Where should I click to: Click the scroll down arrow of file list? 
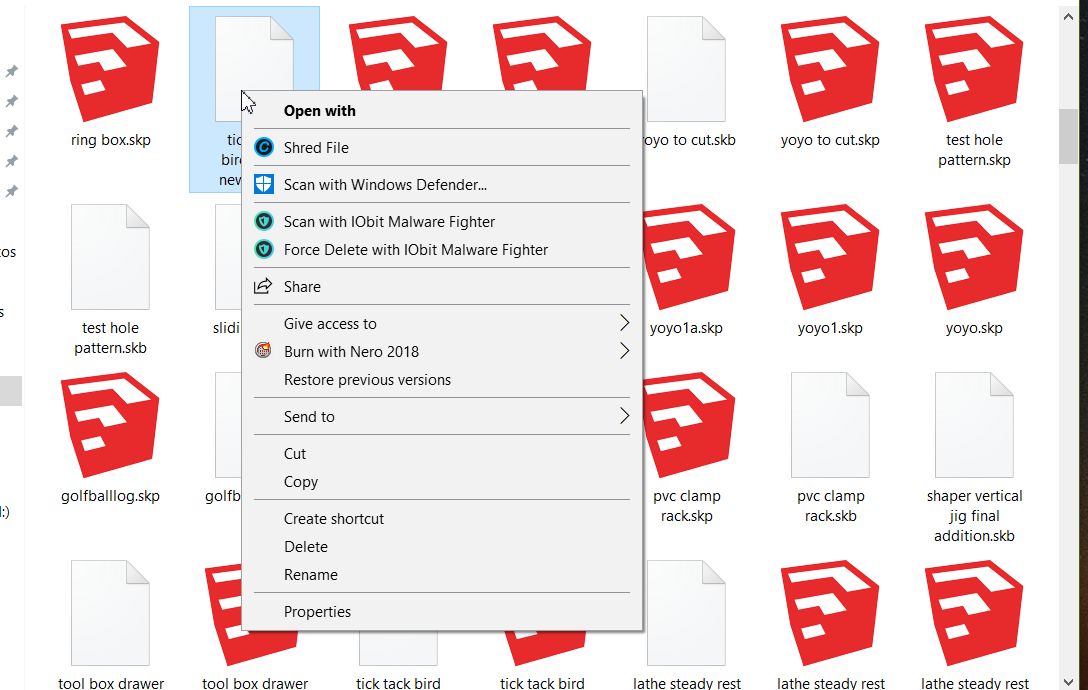1069,682
